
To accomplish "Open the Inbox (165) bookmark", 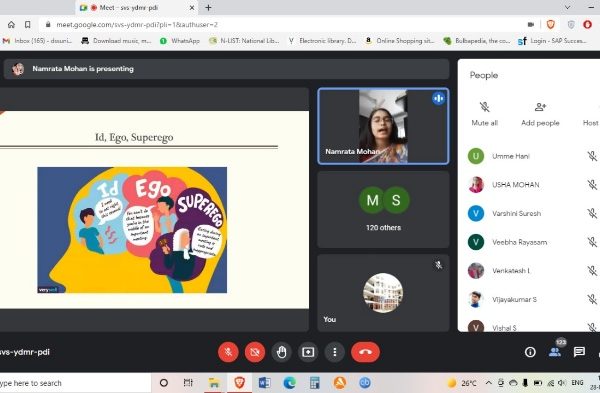I will [x=38, y=41].
